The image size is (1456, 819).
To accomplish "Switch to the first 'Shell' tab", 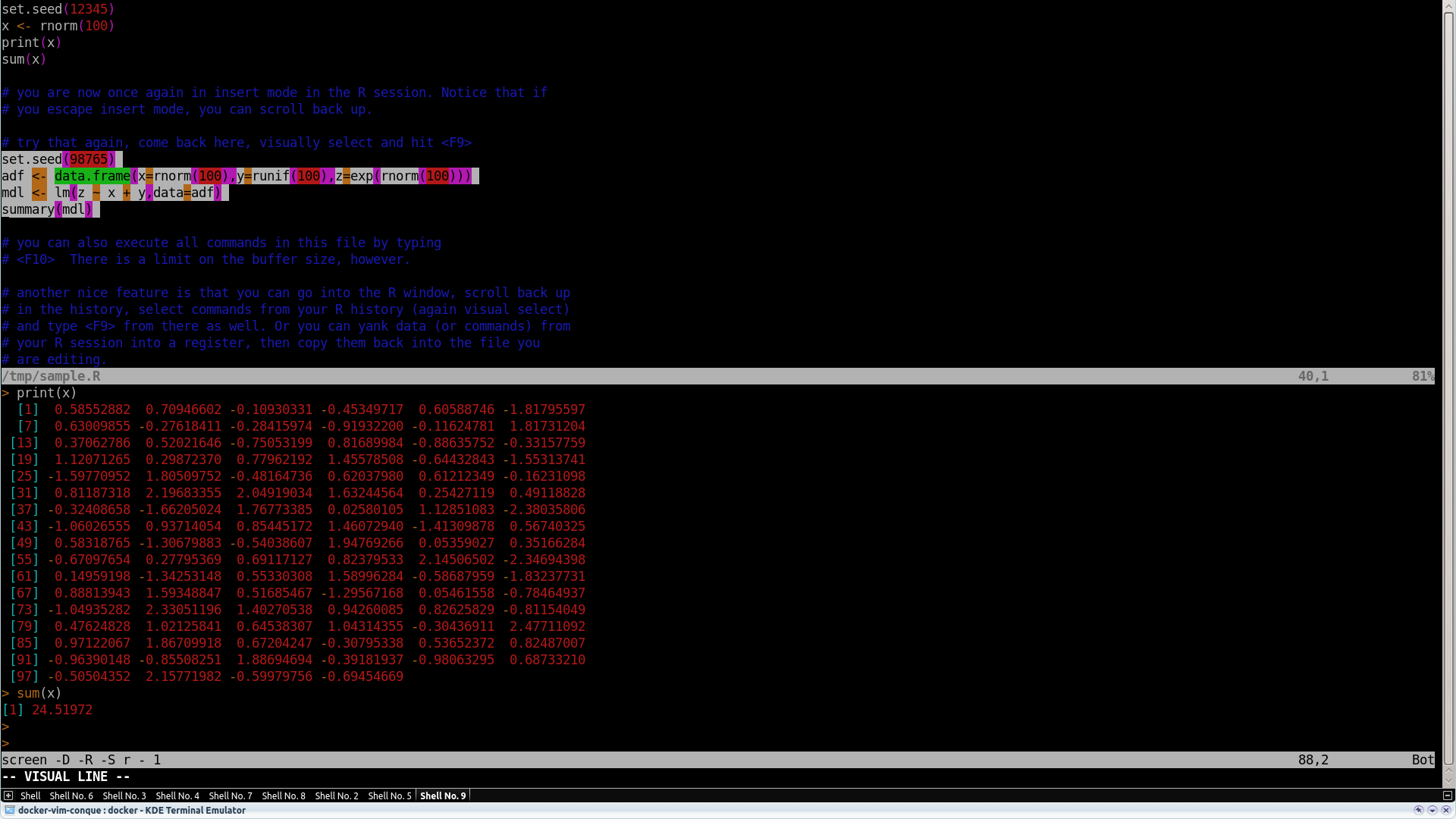I will [30, 795].
